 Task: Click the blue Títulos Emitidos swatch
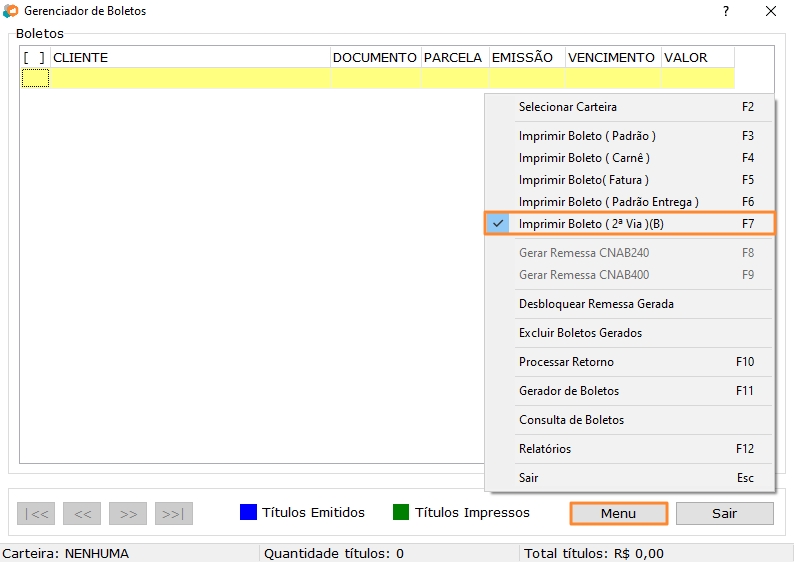(248, 512)
